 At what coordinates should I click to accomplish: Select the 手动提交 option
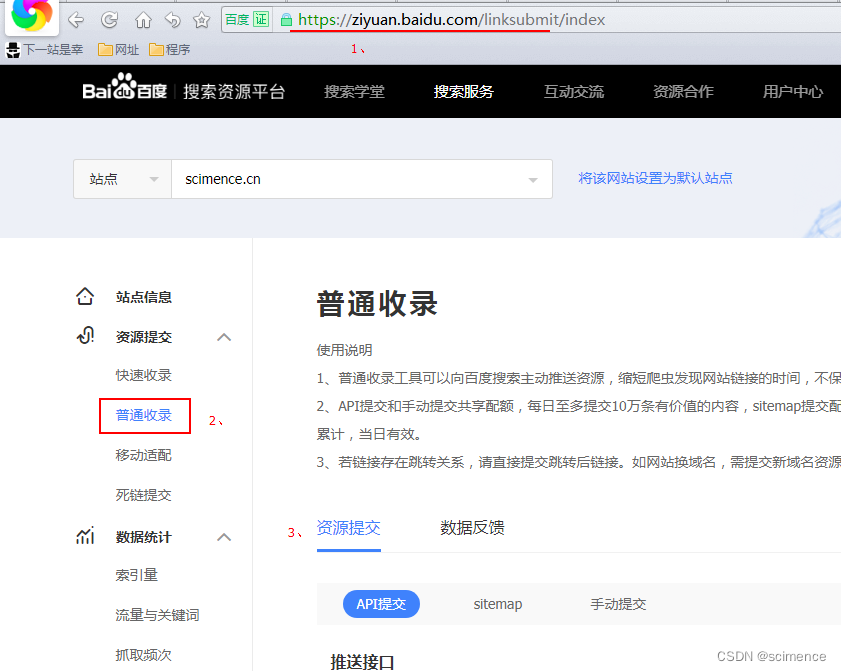(618, 604)
